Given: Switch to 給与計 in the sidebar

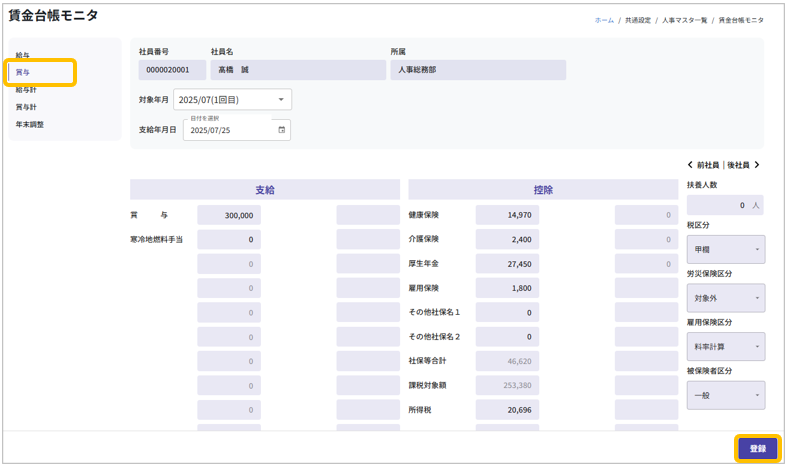Looking at the screenshot, I should coord(26,90).
